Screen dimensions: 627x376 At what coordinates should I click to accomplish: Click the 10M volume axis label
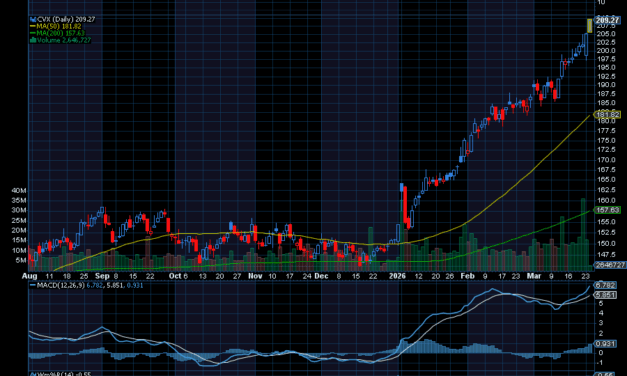(x=19, y=250)
